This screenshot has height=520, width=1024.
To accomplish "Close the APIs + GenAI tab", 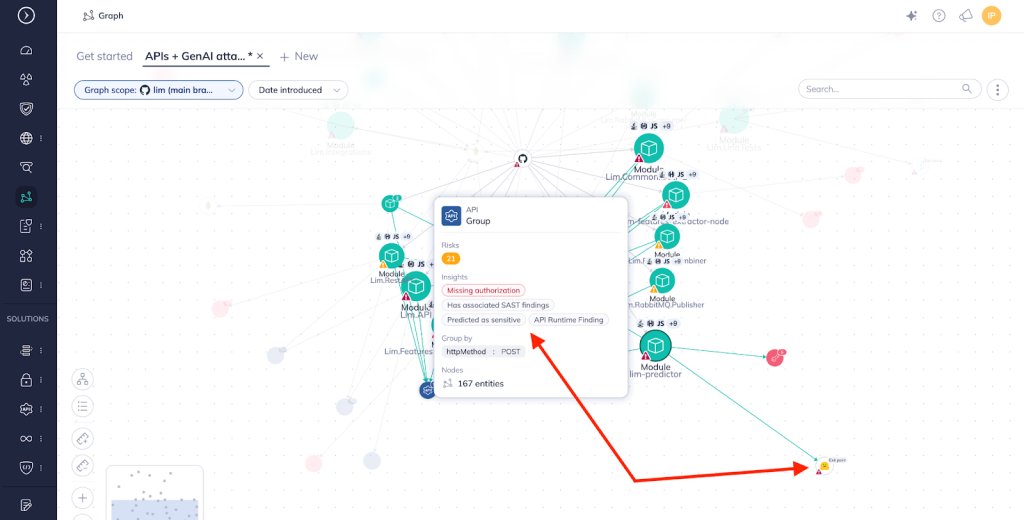I will [x=260, y=56].
